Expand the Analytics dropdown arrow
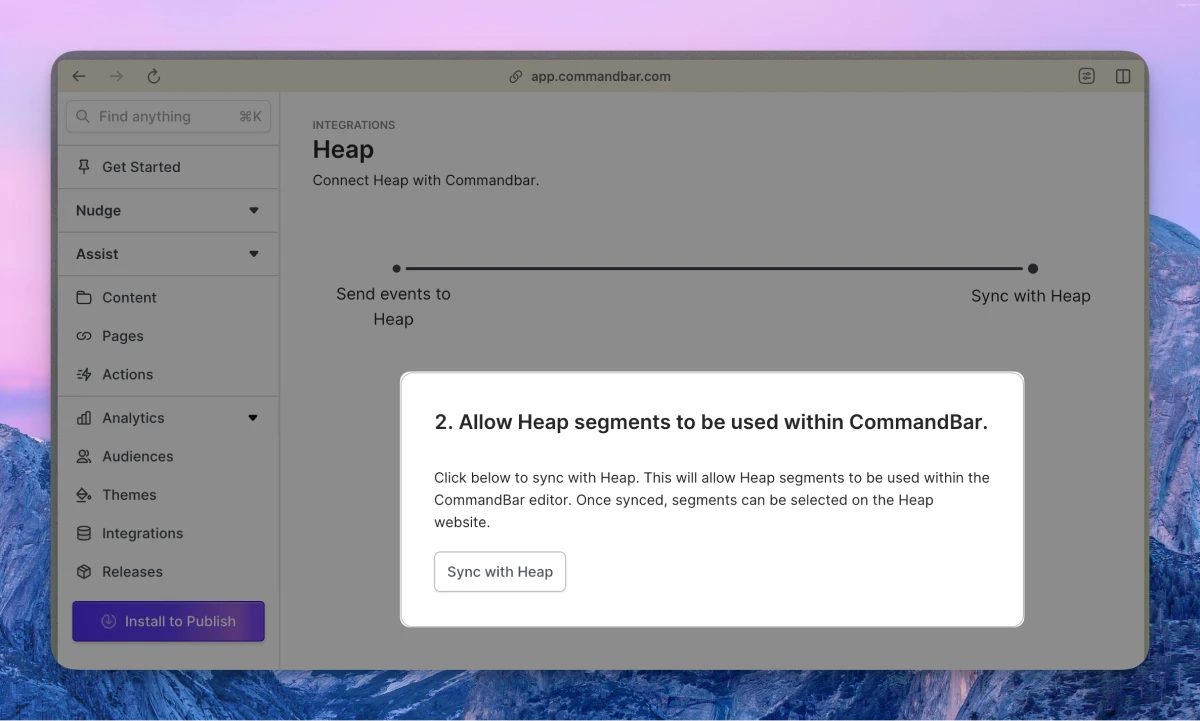 254,418
